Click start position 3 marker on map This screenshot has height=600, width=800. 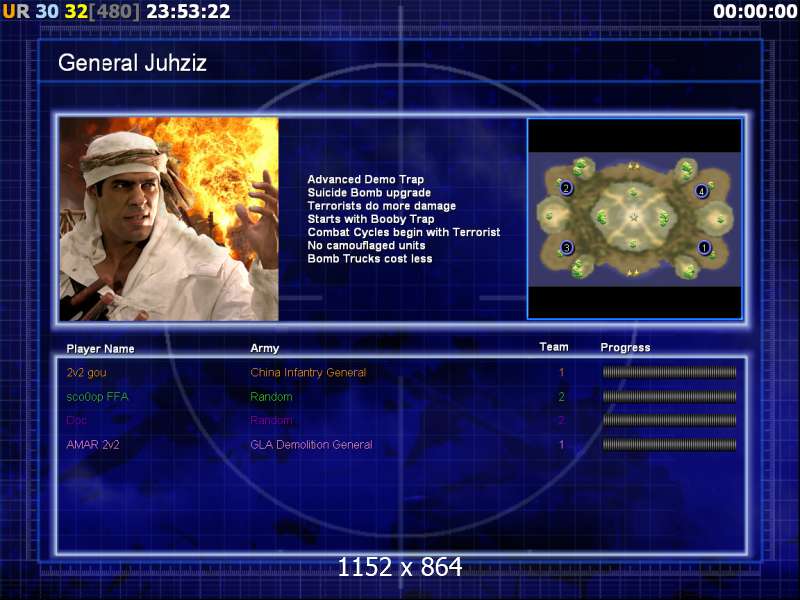[x=566, y=248]
